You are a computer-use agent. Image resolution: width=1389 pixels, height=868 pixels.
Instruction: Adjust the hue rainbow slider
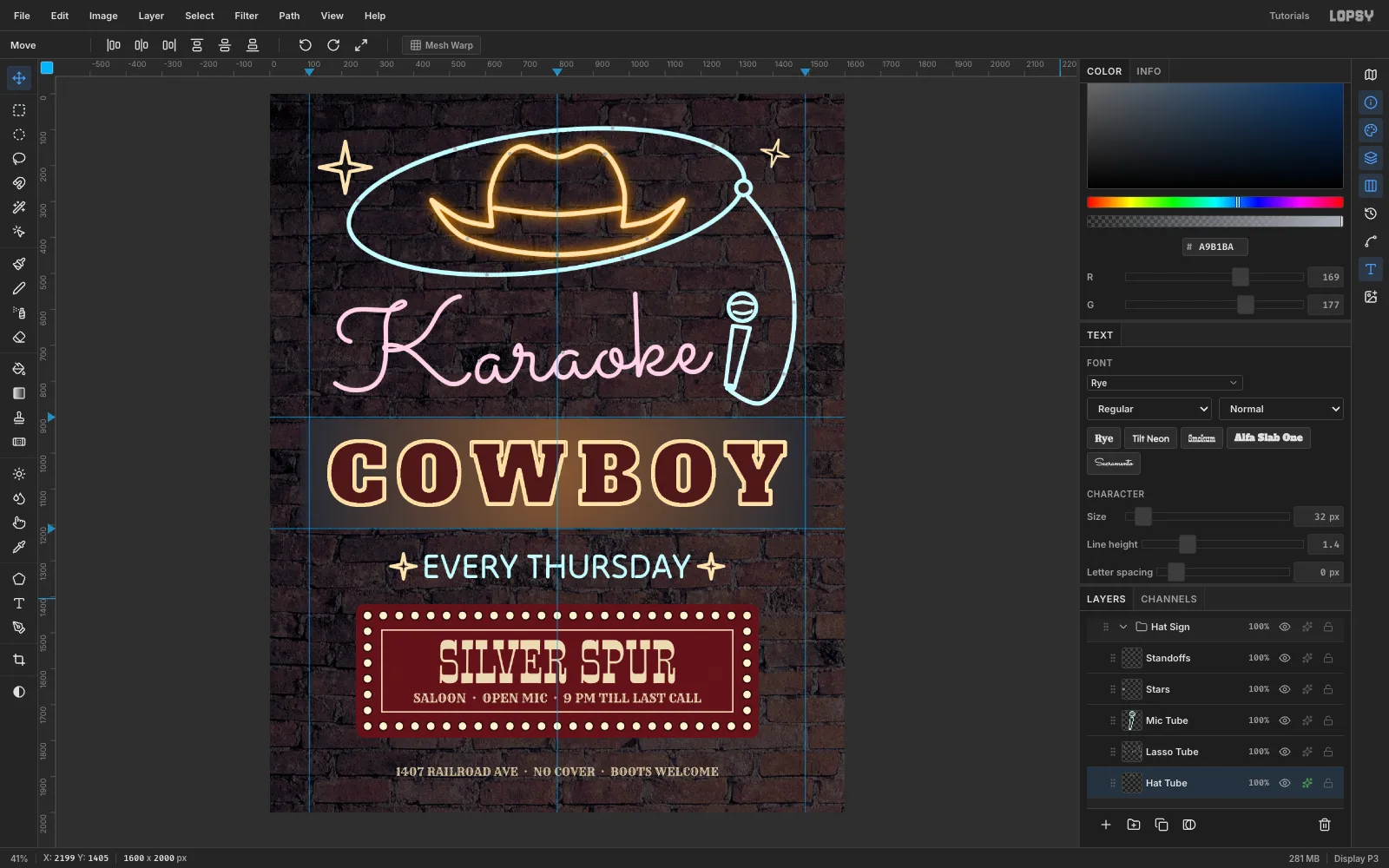point(1215,202)
